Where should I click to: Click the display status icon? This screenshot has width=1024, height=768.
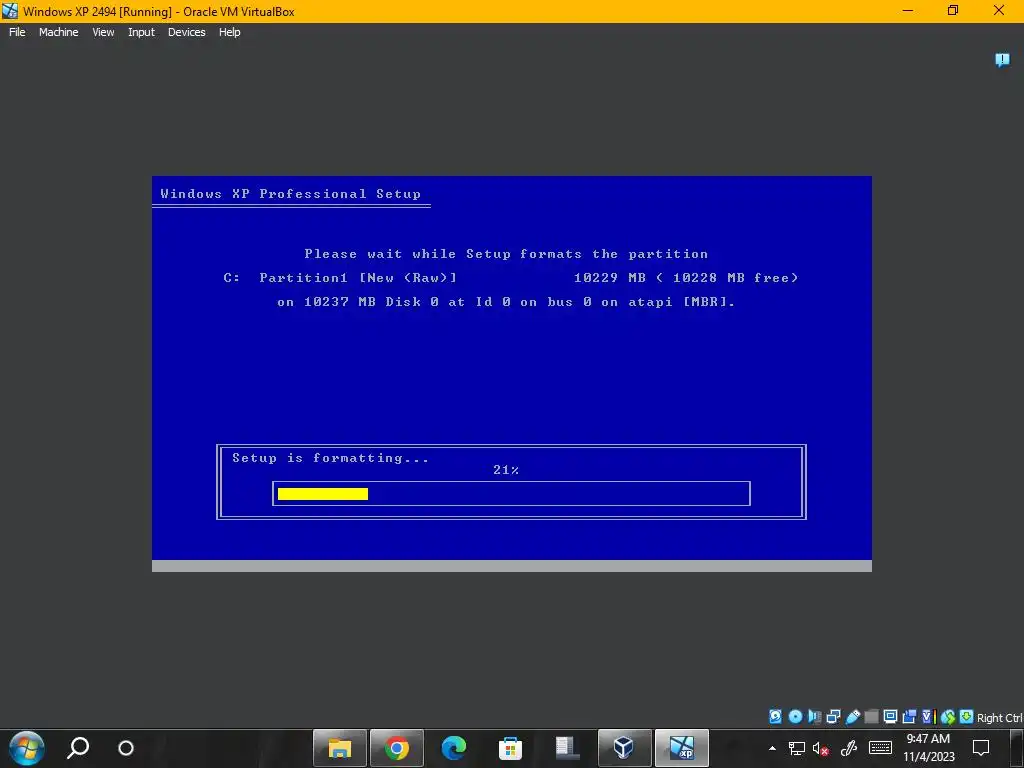(x=890, y=716)
